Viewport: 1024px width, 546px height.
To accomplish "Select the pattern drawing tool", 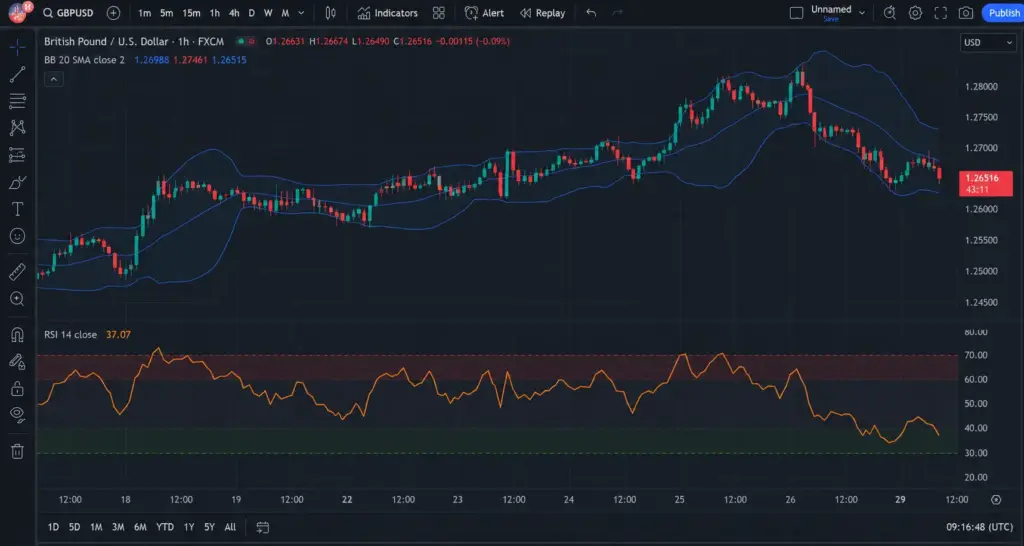I will 18,127.
